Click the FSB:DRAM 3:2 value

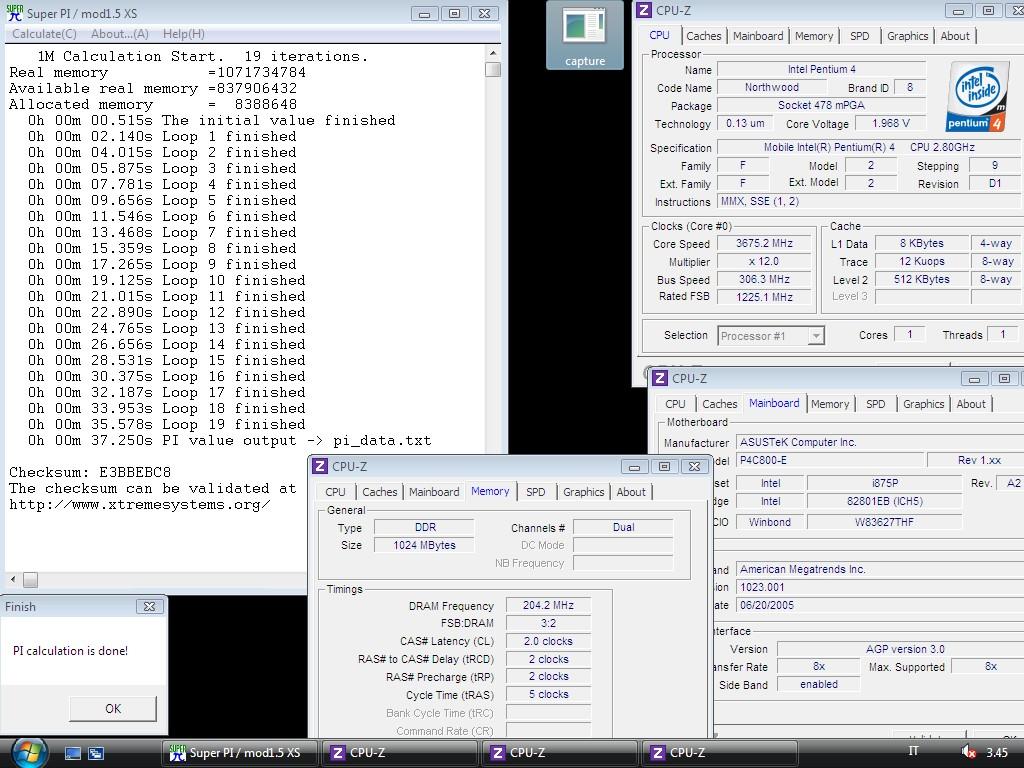tap(548, 623)
